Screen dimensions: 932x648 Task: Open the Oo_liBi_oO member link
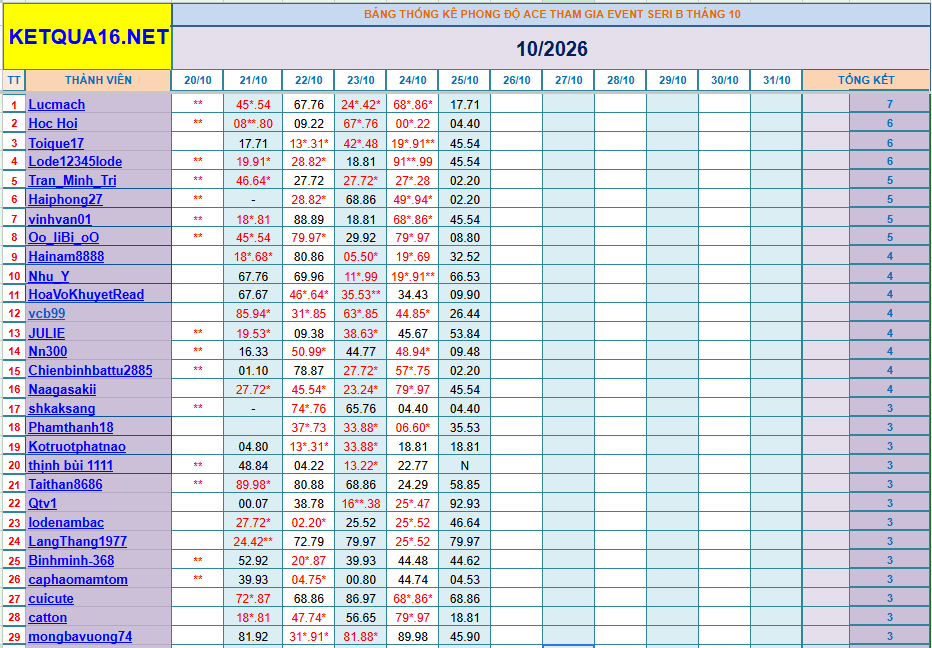[64, 238]
